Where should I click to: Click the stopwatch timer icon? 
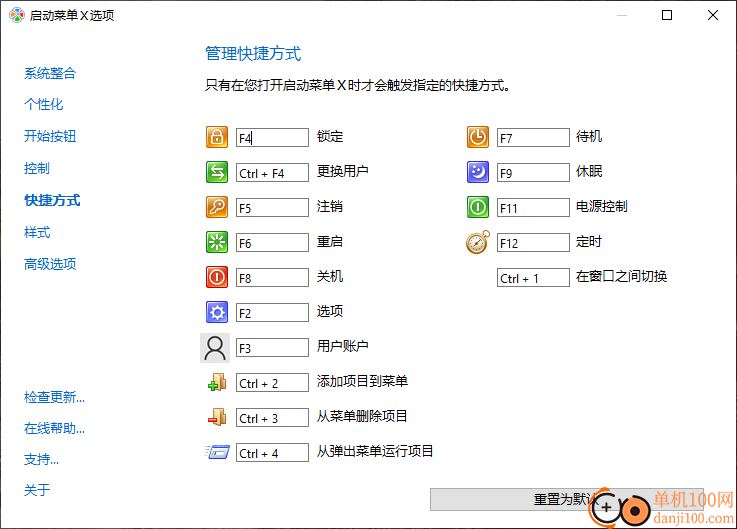pos(478,242)
